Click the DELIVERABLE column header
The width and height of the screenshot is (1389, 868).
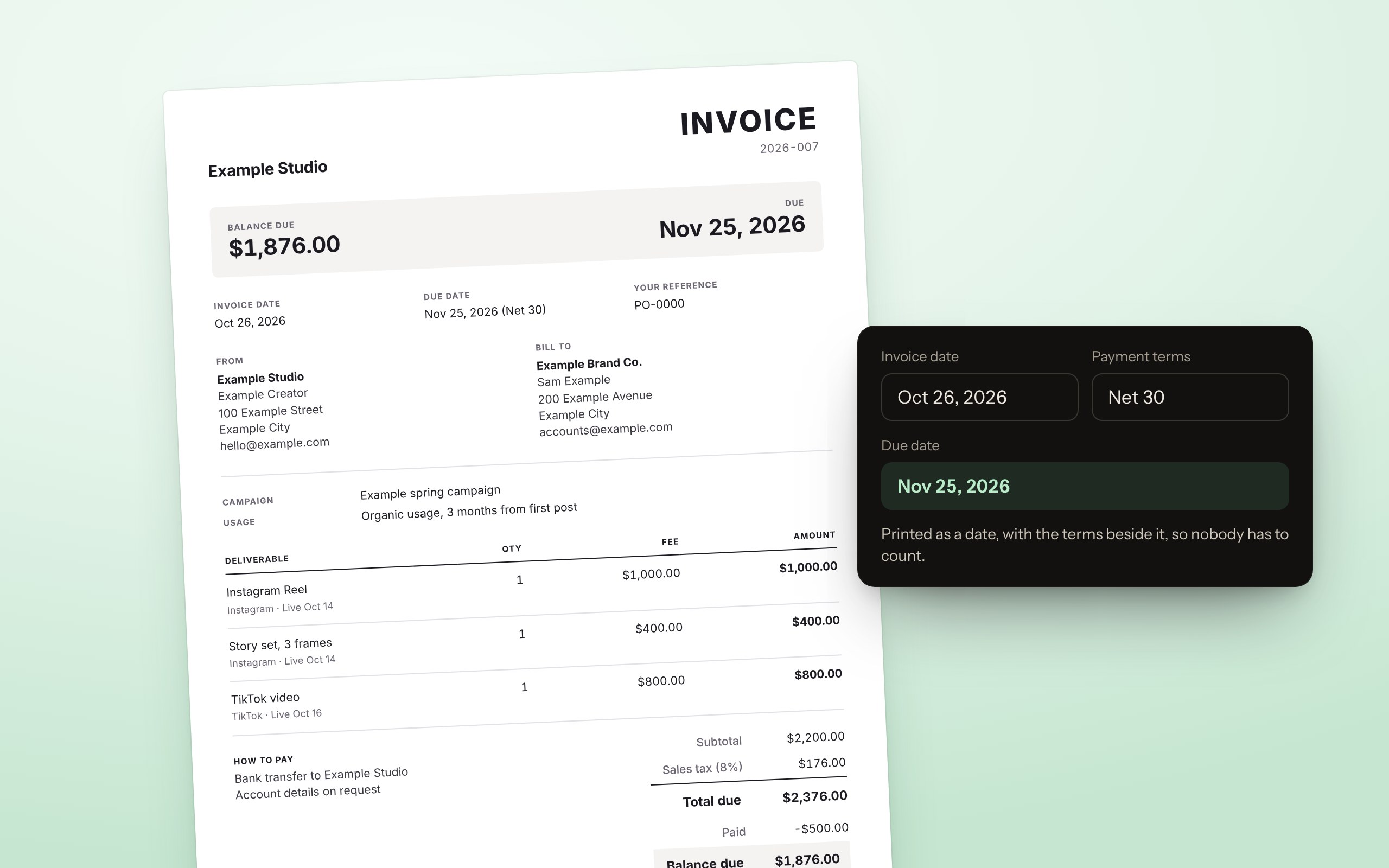click(257, 559)
